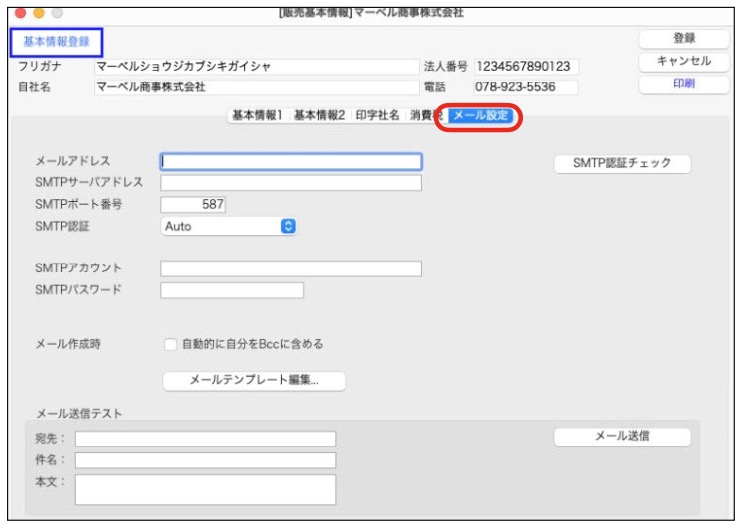Viewport: 745px width, 528px height.
Task: Click the SMTPポート番号 field showing 587
Action: (x=193, y=204)
